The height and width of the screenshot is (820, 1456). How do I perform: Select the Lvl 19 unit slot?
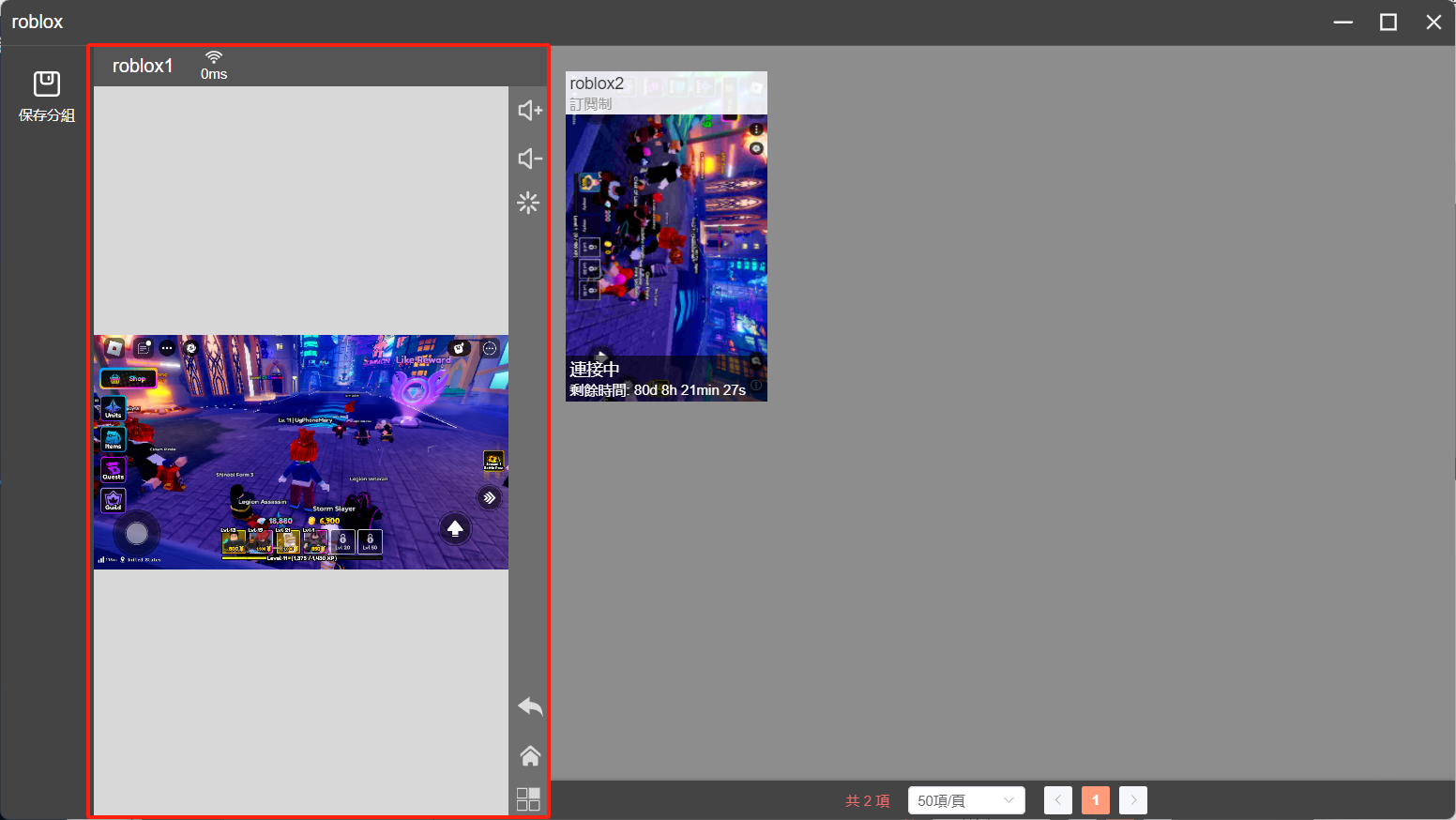tap(261, 541)
